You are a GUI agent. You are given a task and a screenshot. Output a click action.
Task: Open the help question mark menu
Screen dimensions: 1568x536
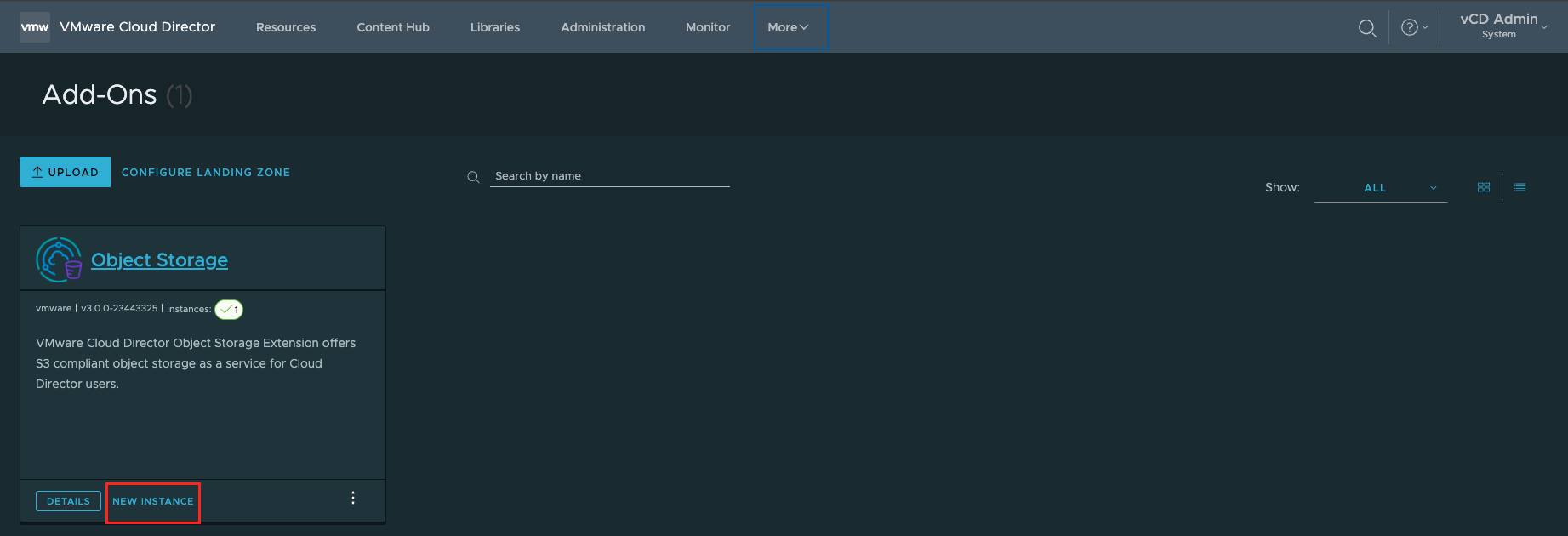[x=1414, y=27]
